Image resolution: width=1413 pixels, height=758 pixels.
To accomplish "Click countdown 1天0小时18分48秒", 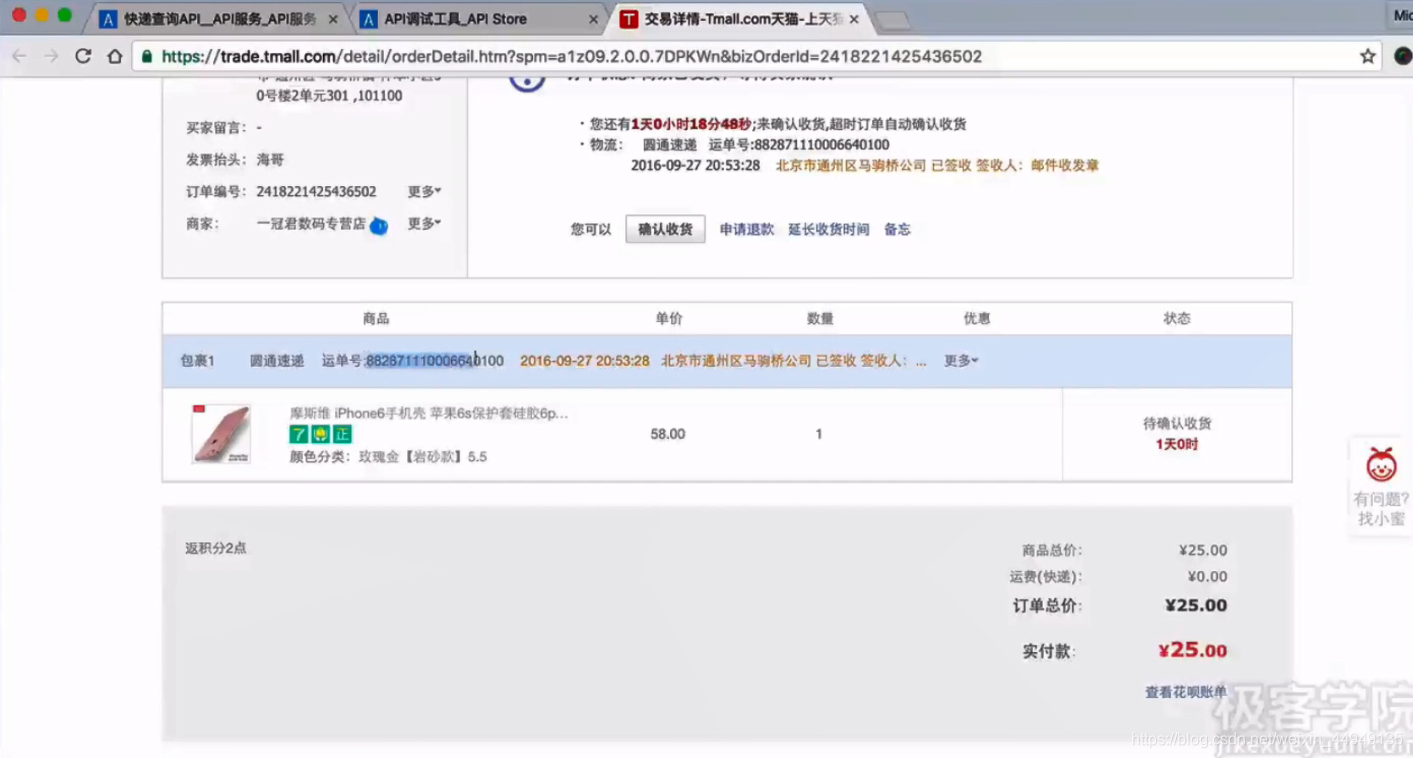I will click(x=691, y=124).
